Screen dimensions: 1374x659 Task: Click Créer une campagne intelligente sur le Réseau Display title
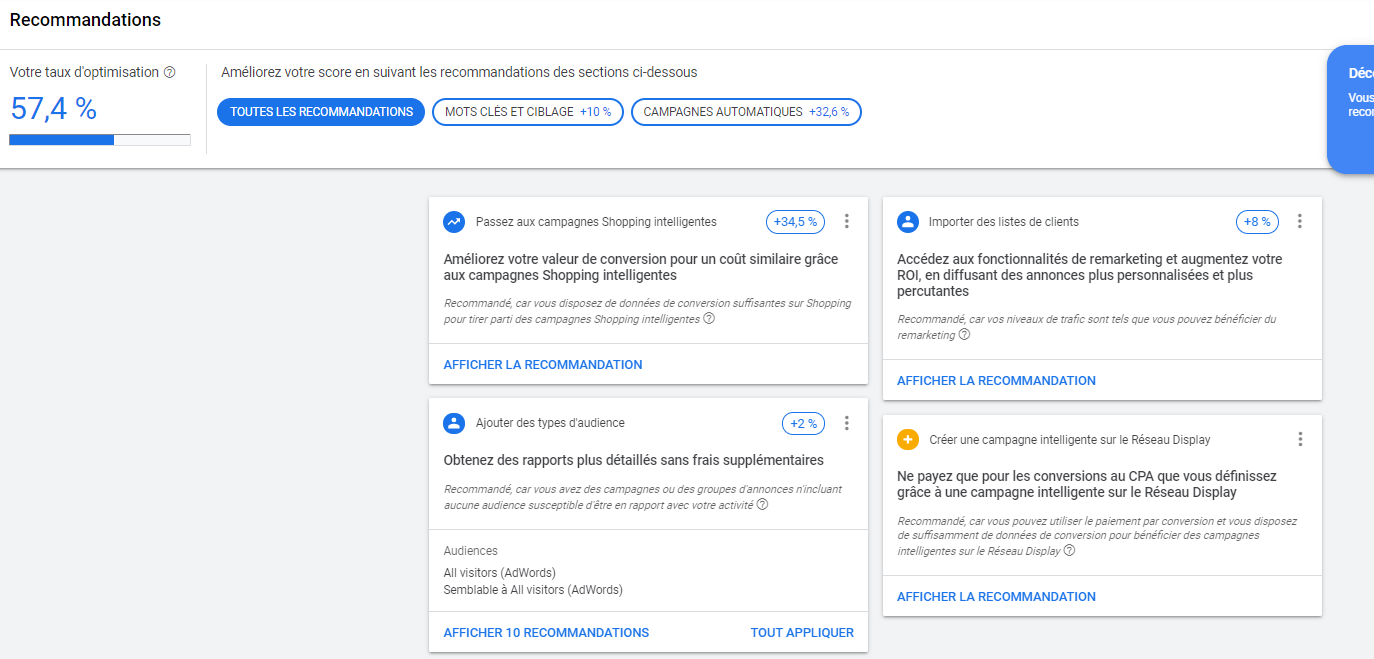point(1070,439)
